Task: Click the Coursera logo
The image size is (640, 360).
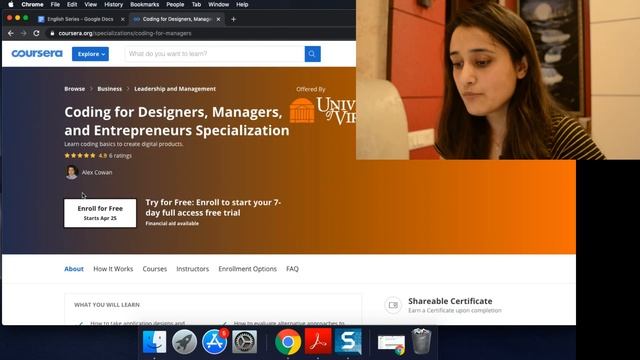Action: click(x=37, y=53)
